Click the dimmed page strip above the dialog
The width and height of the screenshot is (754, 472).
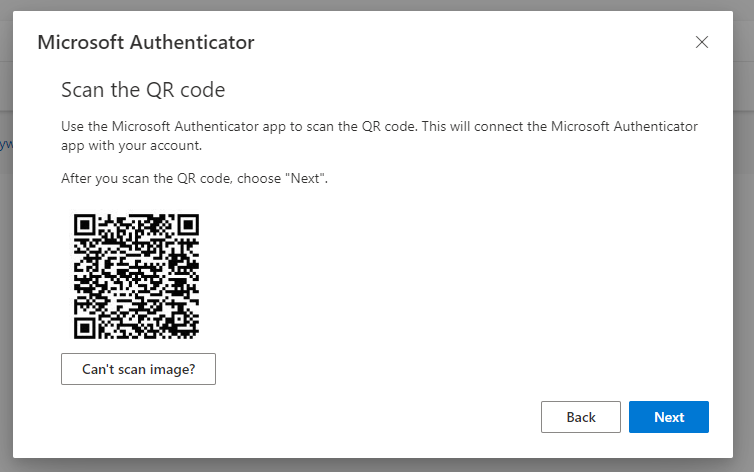(377, 5)
